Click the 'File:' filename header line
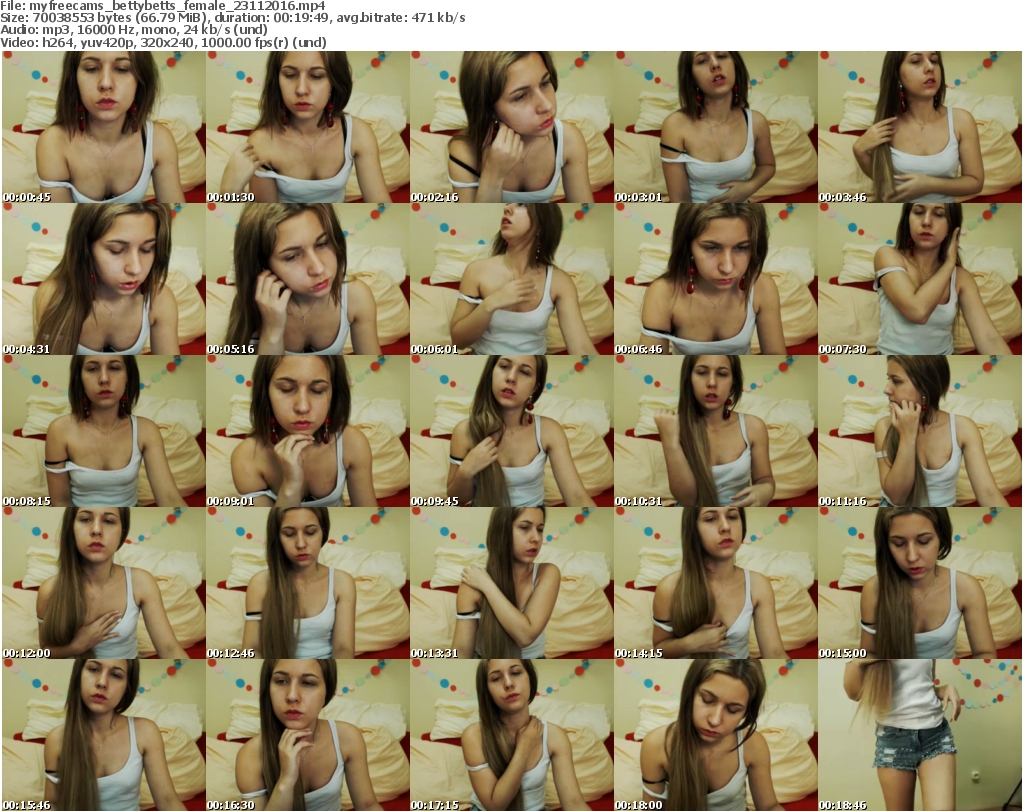Screen dimensions: 1024x811 click(163, 6)
